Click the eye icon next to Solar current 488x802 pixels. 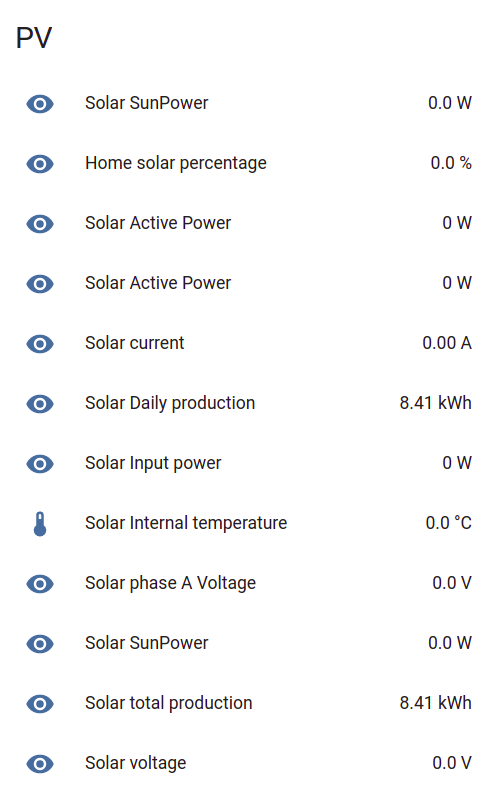pos(40,344)
